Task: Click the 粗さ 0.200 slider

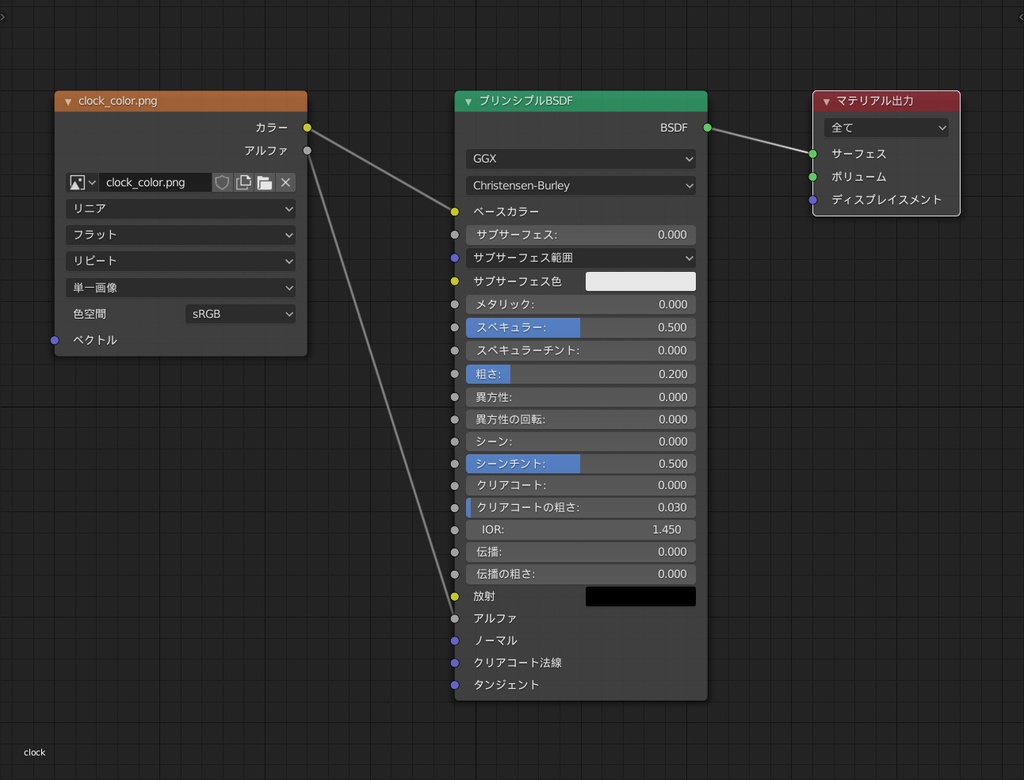Action: [581, 374]
